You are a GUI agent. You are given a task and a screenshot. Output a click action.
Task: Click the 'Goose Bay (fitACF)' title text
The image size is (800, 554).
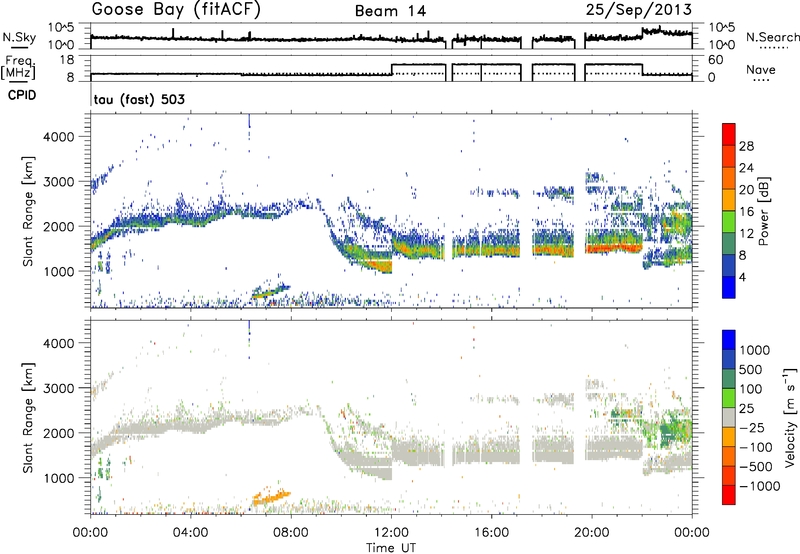point(176,10)
